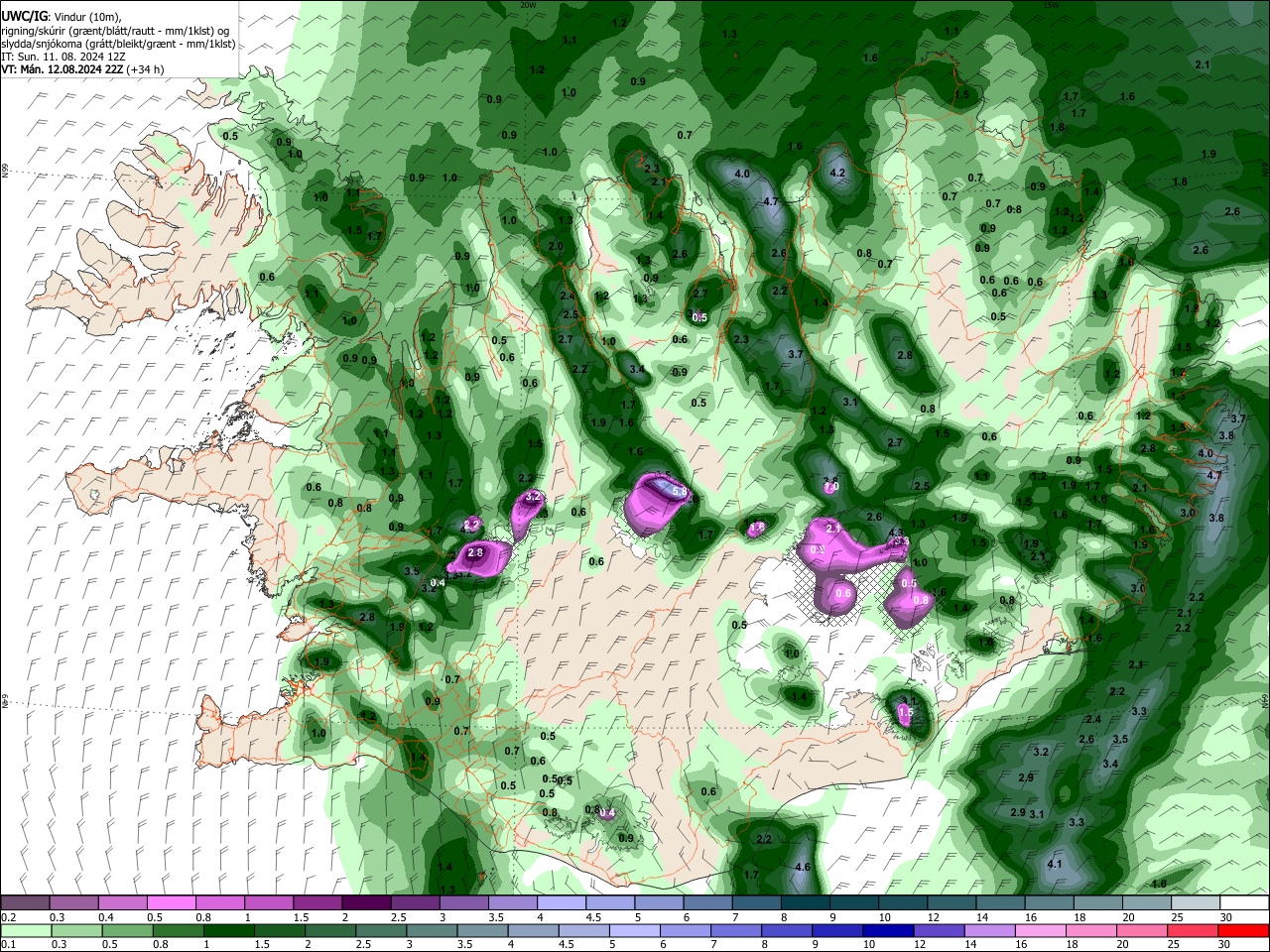Click the 'VT: Mán. 12.08.2024 22Z (+34 h)' valid time

[x=82, y=69]
